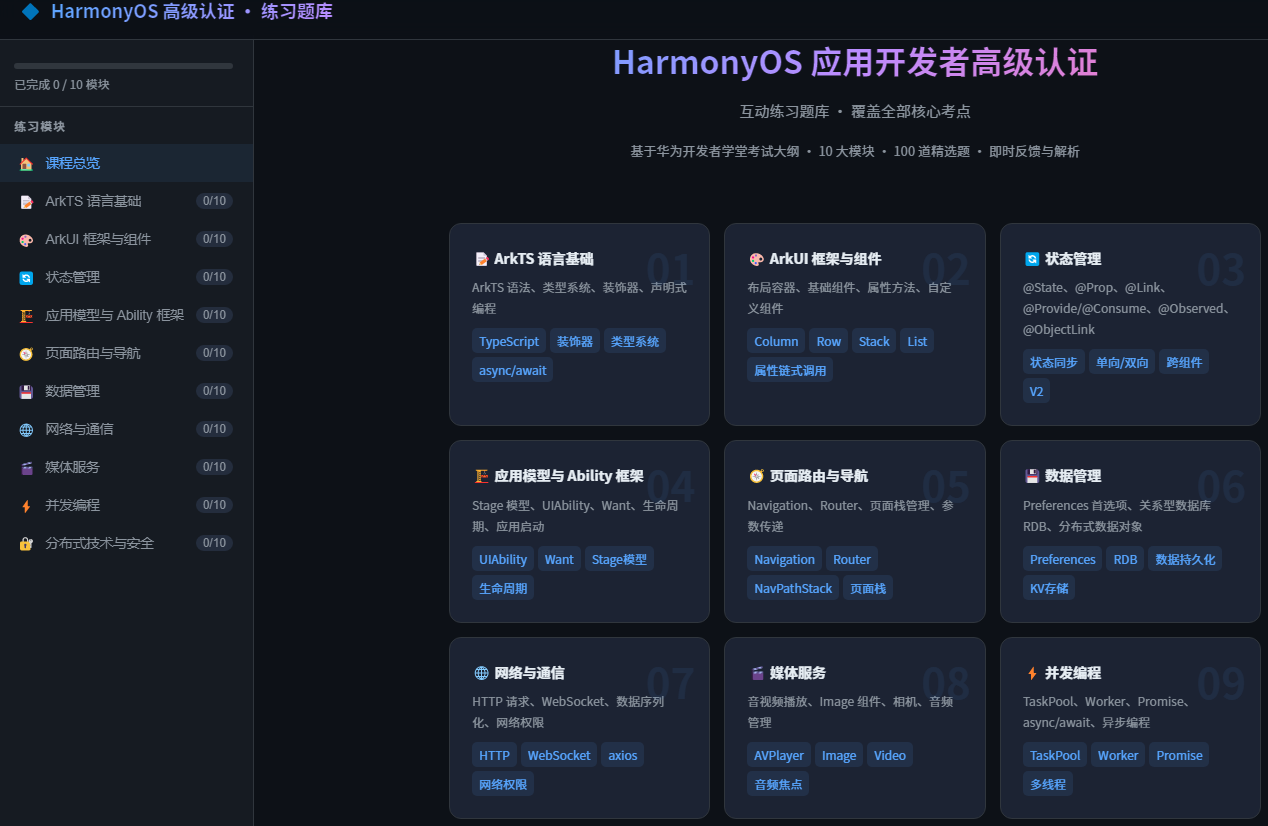
Task: Click the KV存储 tag
Action: tap(1049, 588)
